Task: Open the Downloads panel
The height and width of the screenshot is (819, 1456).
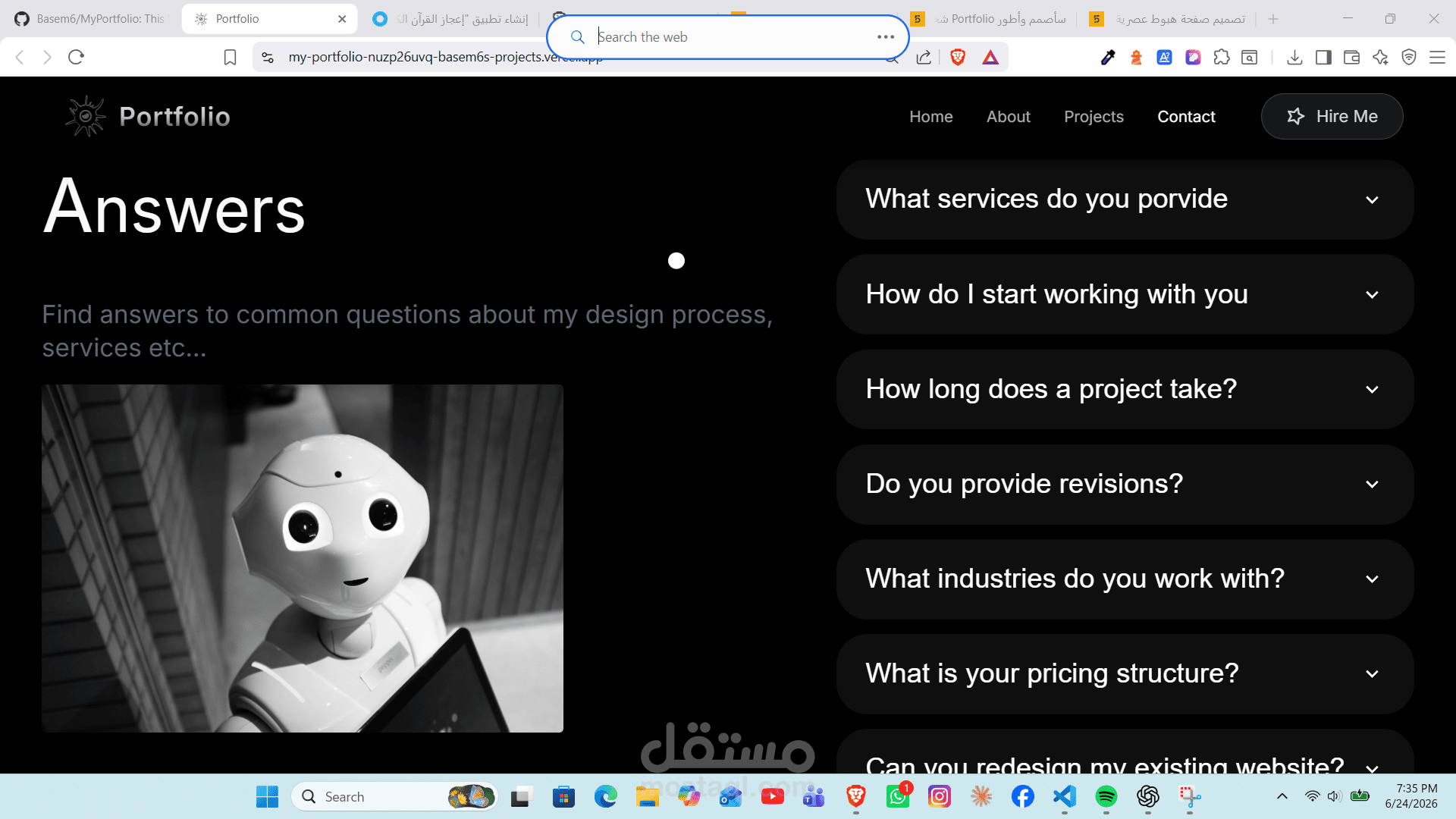Action: click(1295, 57)
